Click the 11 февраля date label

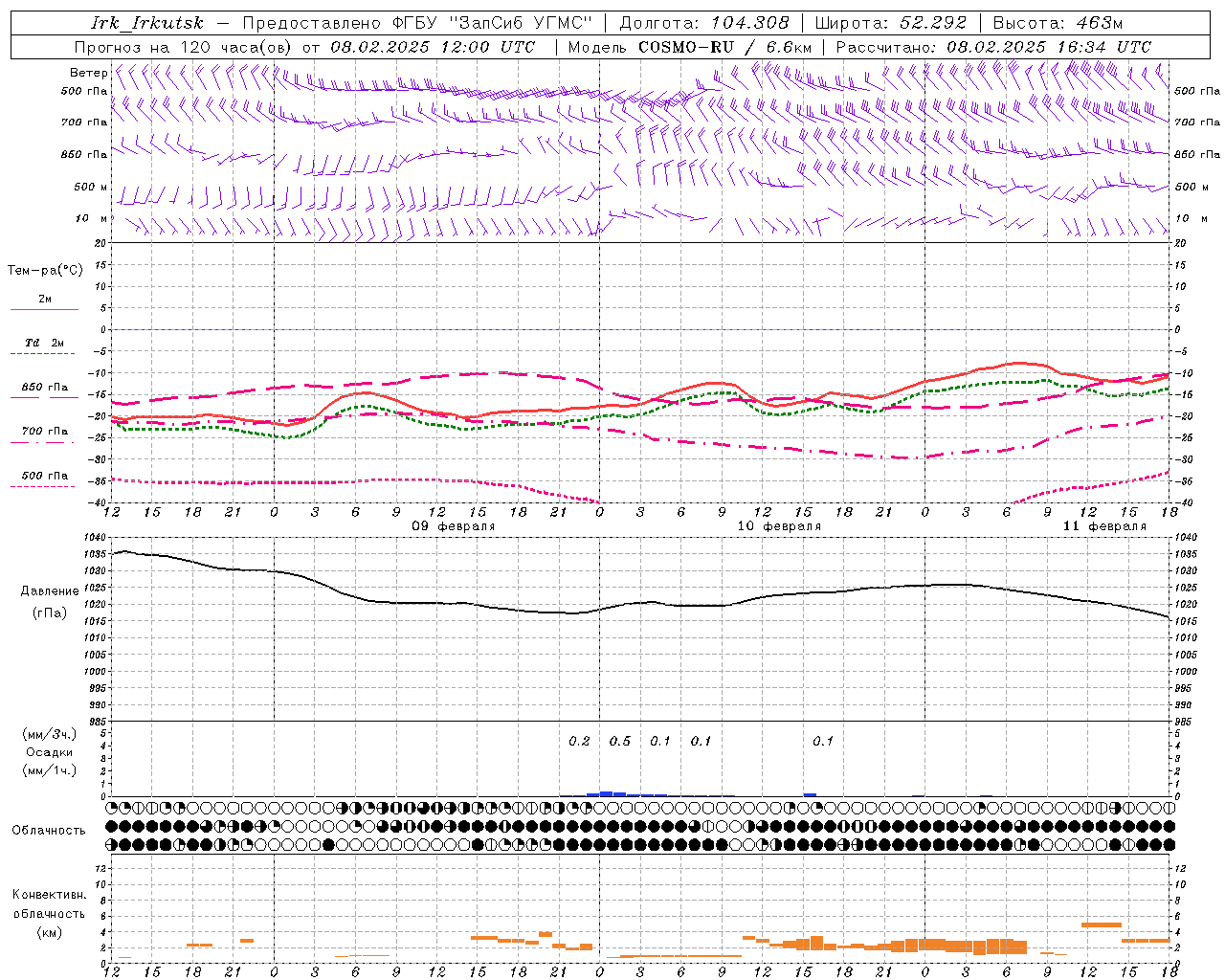click(1104, 526)
